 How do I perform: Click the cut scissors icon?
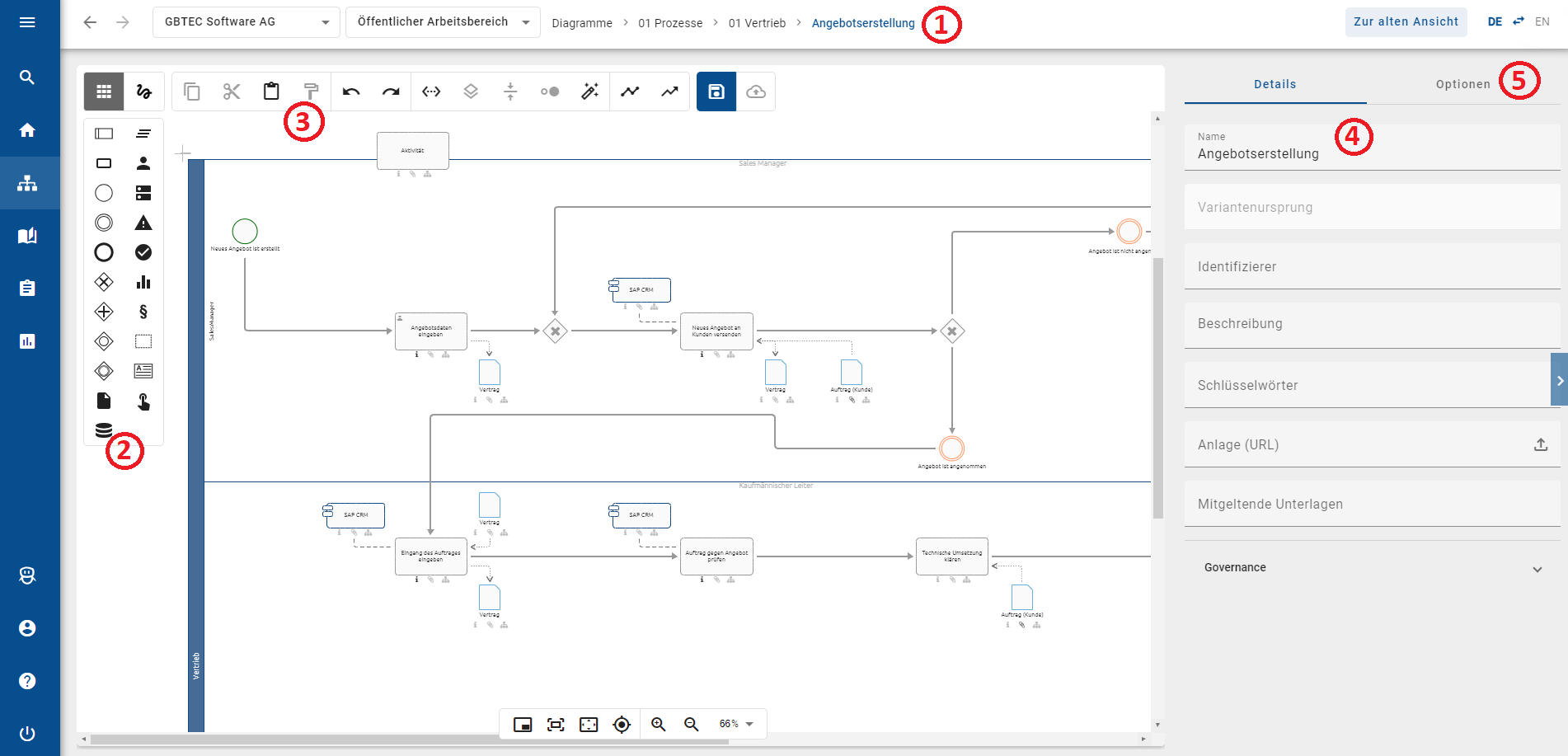pyautogui.click(x=232, y=92)
